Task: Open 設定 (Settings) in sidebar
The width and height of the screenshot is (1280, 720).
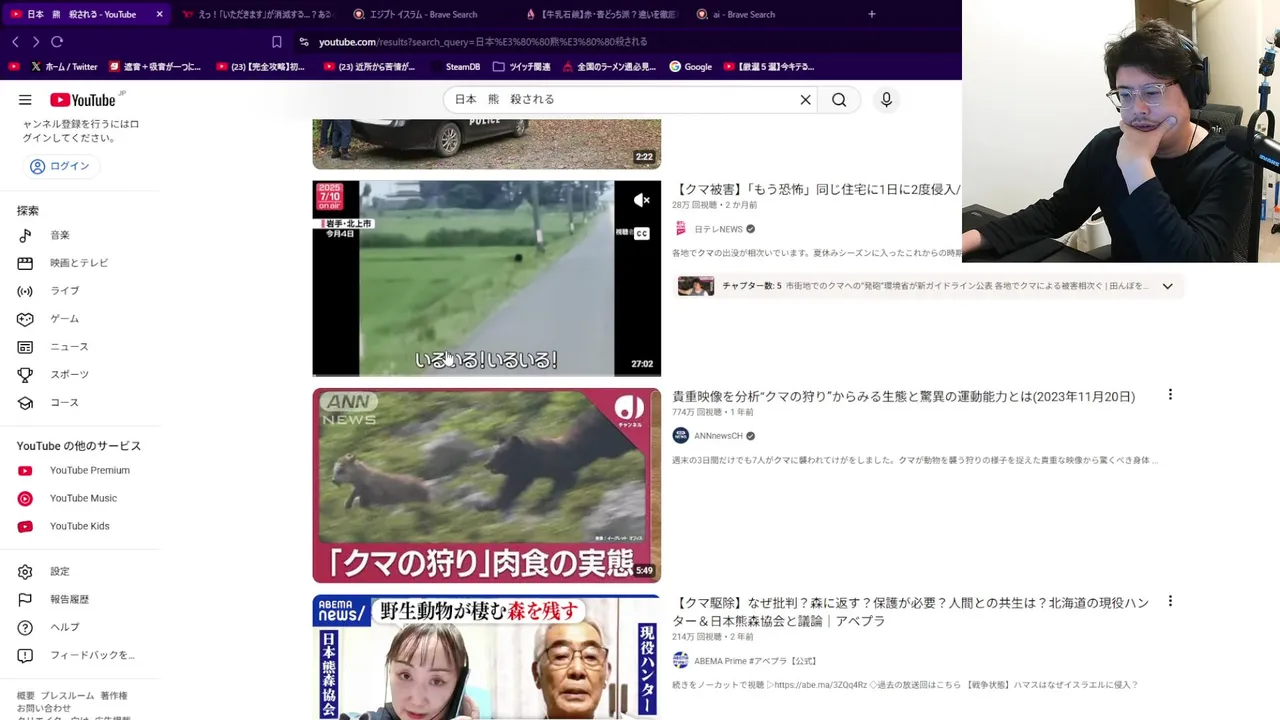Action: tap(80, 572)
